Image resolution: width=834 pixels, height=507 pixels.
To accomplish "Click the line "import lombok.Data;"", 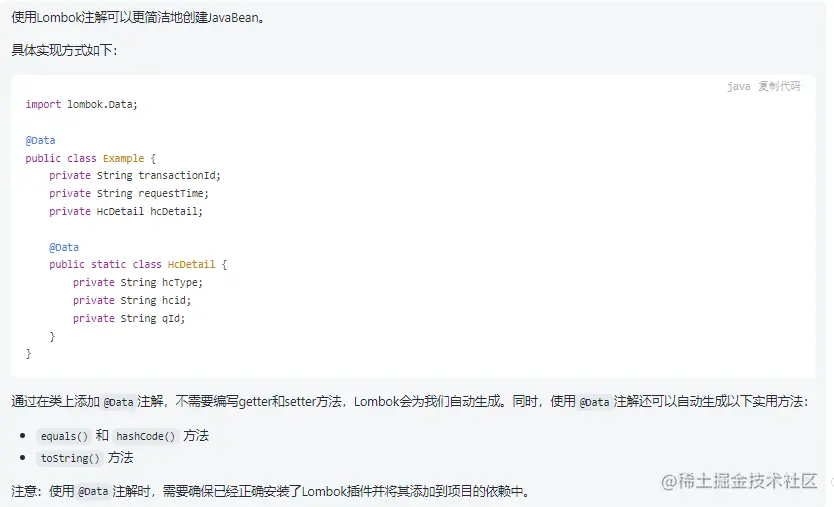I will point(81,104).
